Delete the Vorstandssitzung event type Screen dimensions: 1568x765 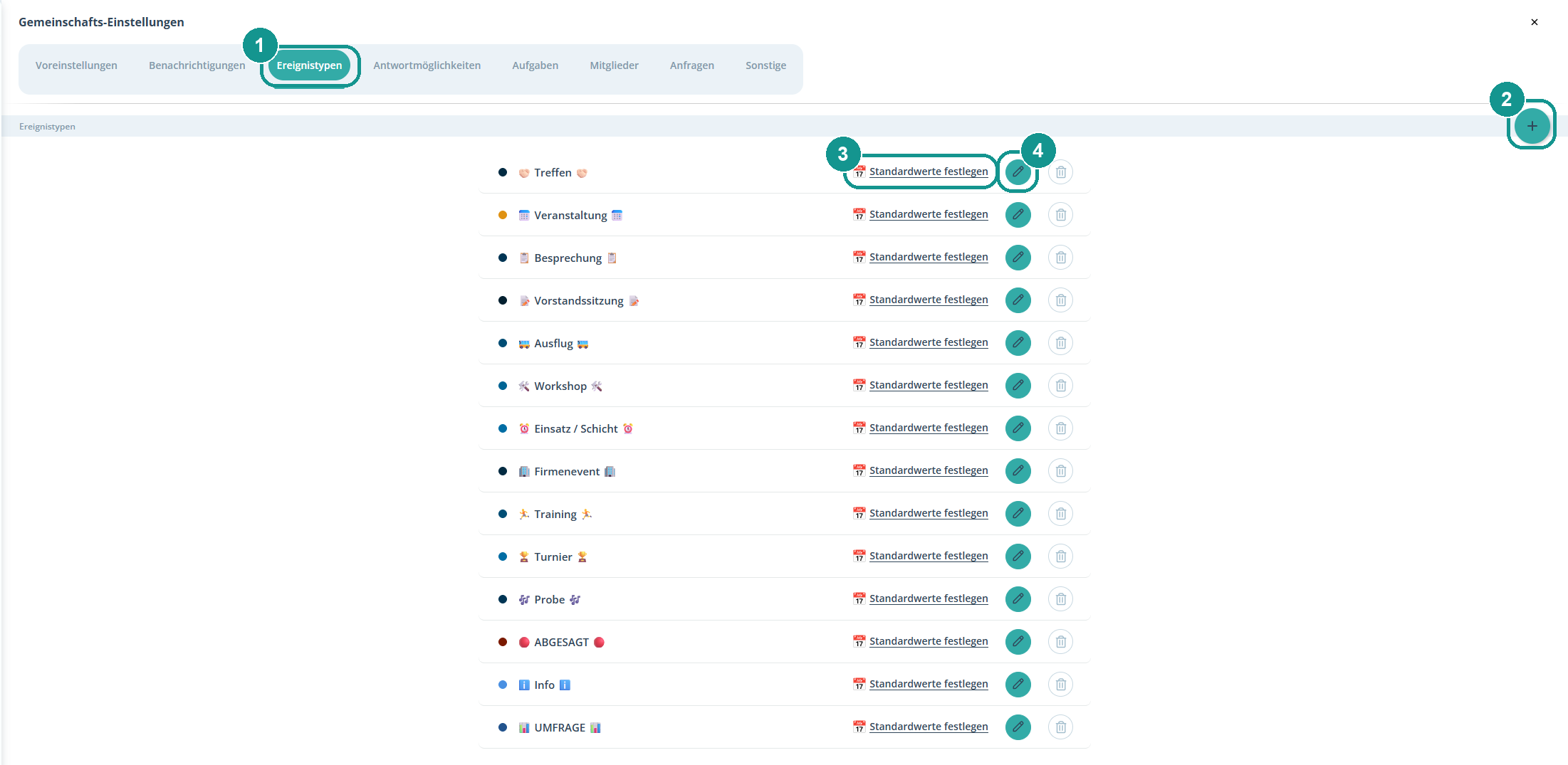(1060, 300)
